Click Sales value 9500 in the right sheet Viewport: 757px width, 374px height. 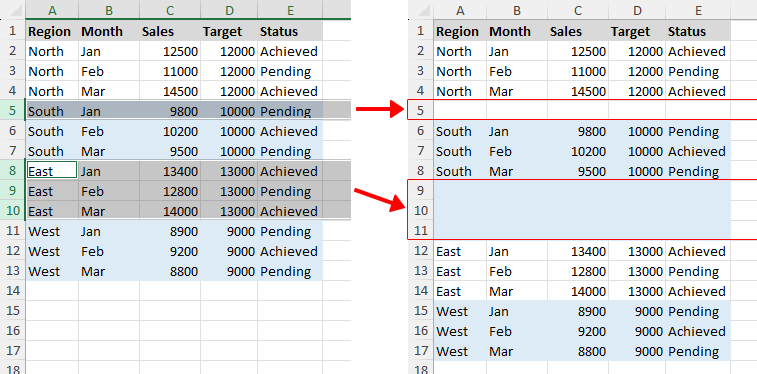(x=578, y=171)
